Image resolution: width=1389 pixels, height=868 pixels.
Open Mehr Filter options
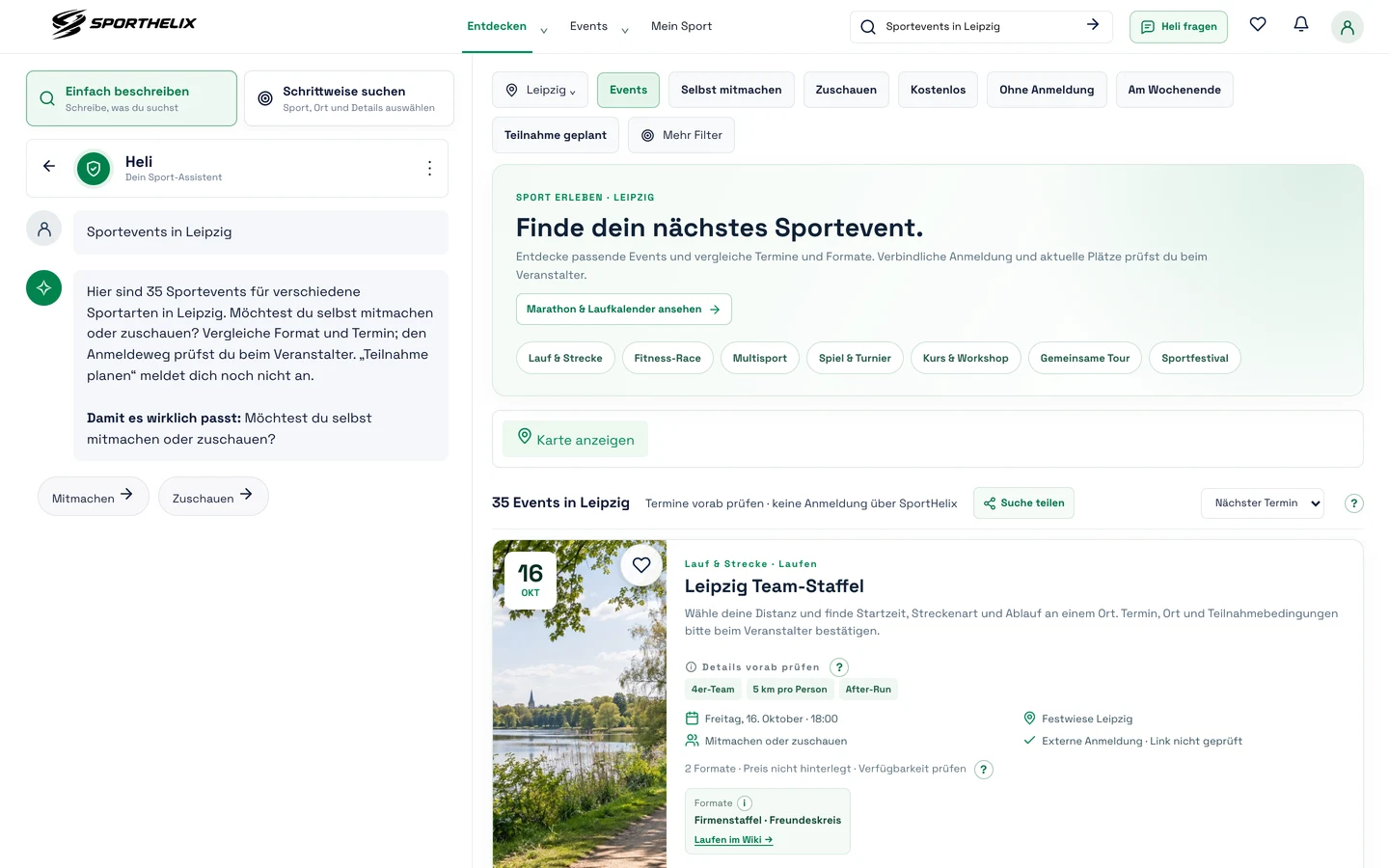[681, 135]
